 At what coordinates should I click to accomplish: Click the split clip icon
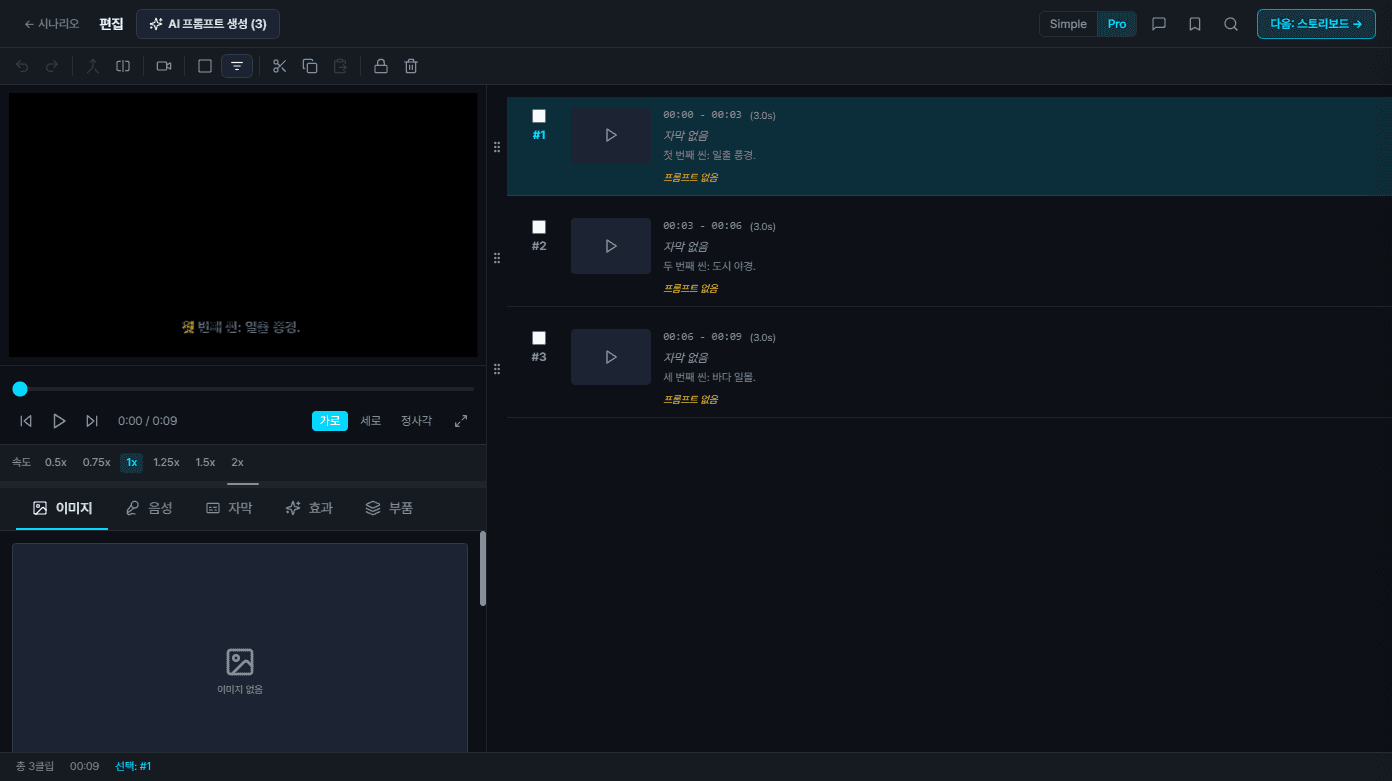[123, 66]
